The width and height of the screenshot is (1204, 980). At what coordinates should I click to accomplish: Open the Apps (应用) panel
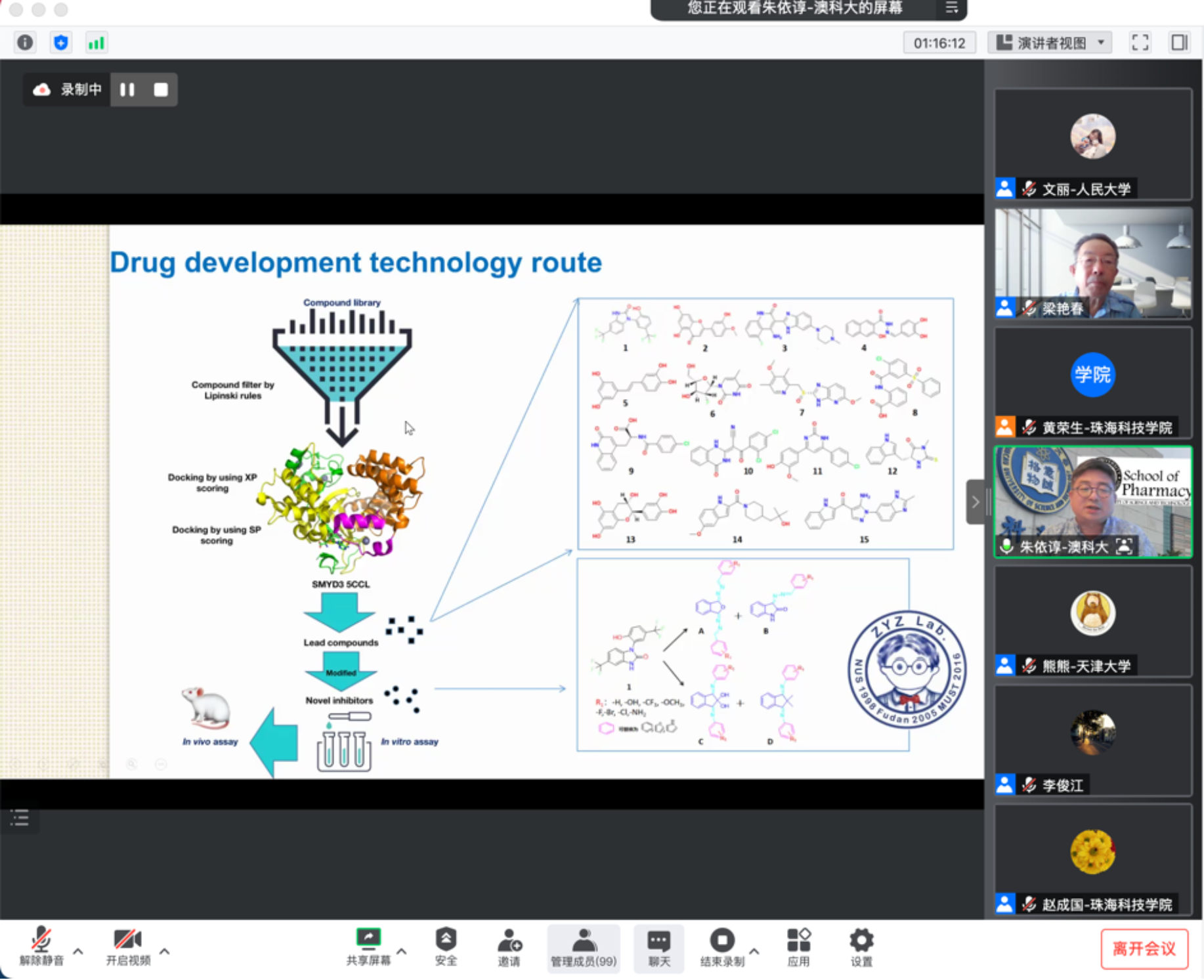click(x=798, y=947)
